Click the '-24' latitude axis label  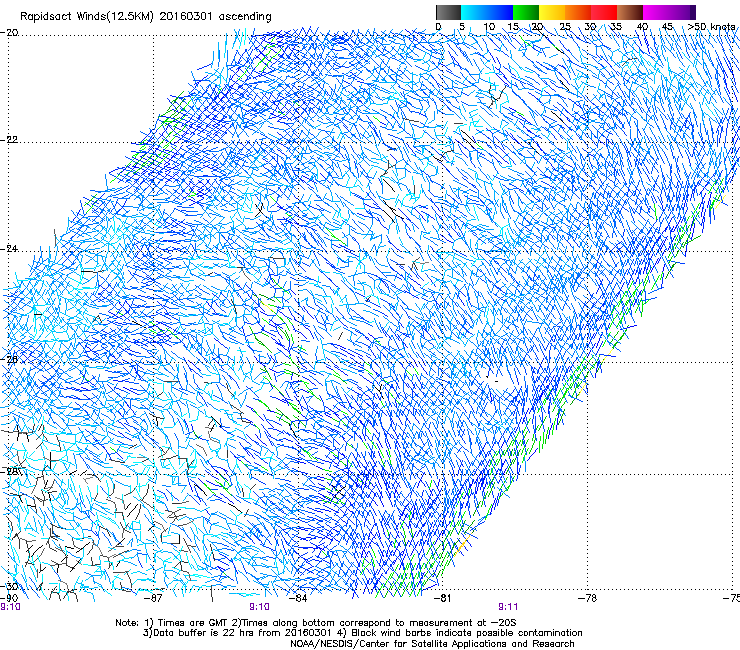click(9, 248)
